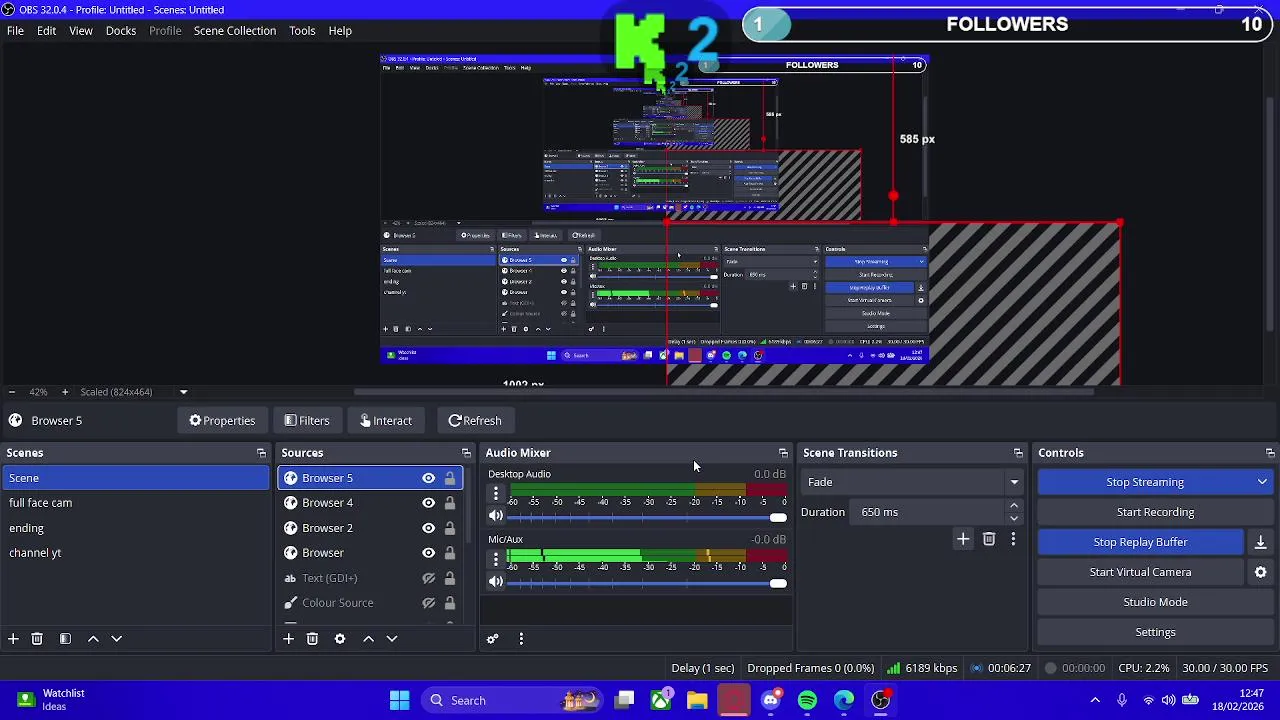Click the preview horizontal scrollbar
Screen dimensions: 1280x720
click(723, 392)
